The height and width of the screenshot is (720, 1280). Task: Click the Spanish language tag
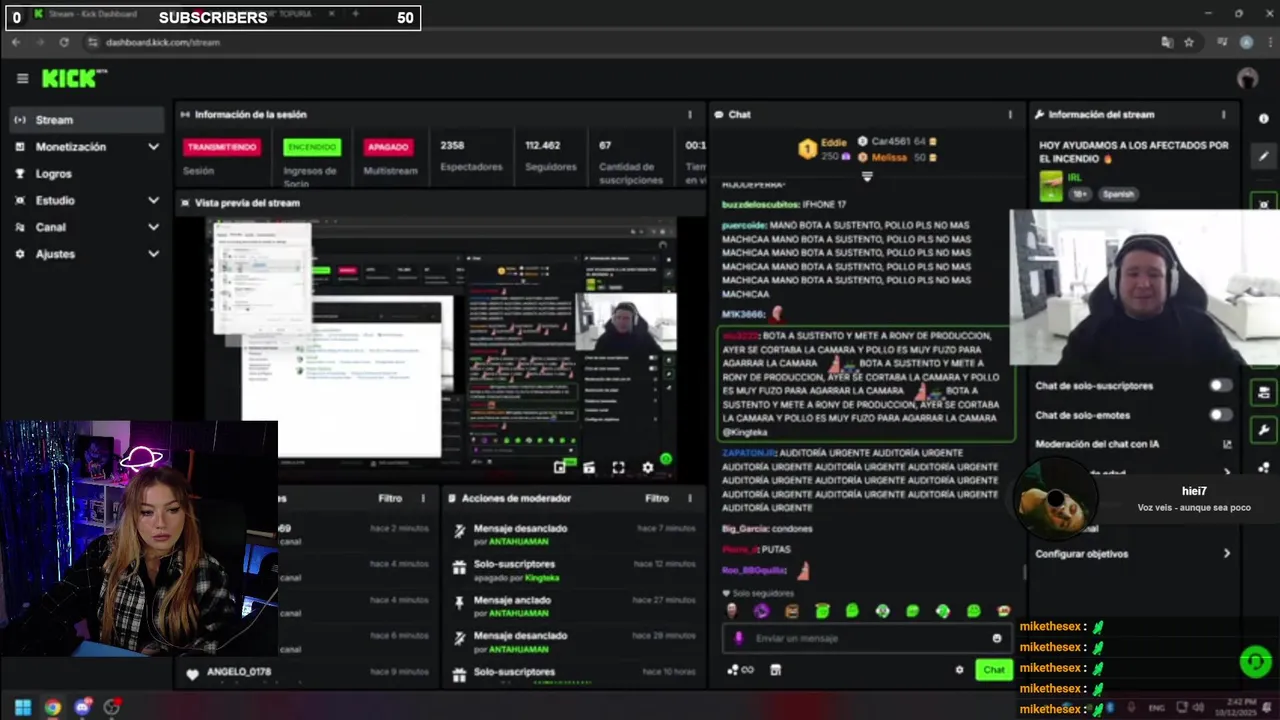pos(1118,195)
